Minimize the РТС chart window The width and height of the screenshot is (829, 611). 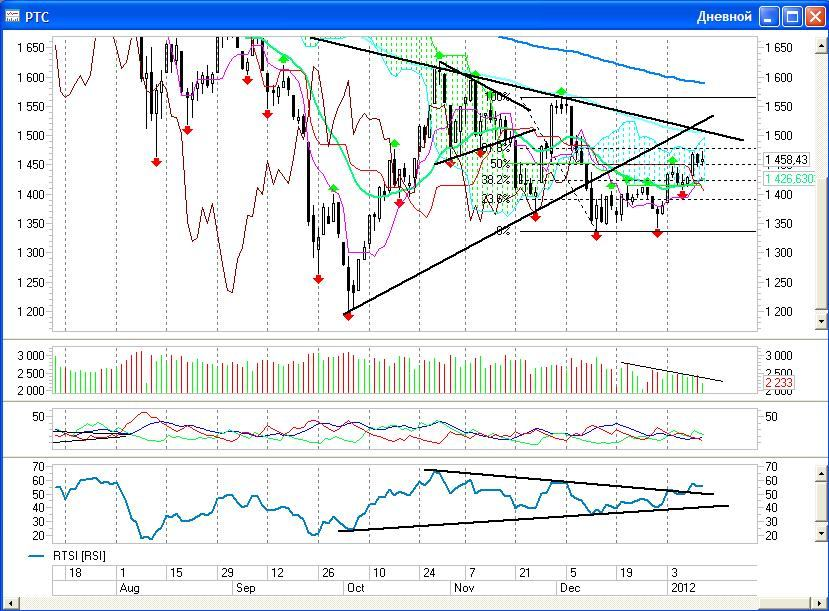point(769,17)
